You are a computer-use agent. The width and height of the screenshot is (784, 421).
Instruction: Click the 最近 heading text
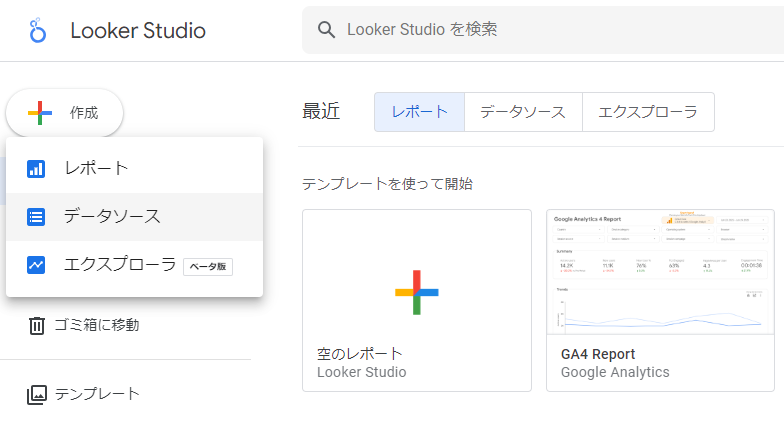321,111
